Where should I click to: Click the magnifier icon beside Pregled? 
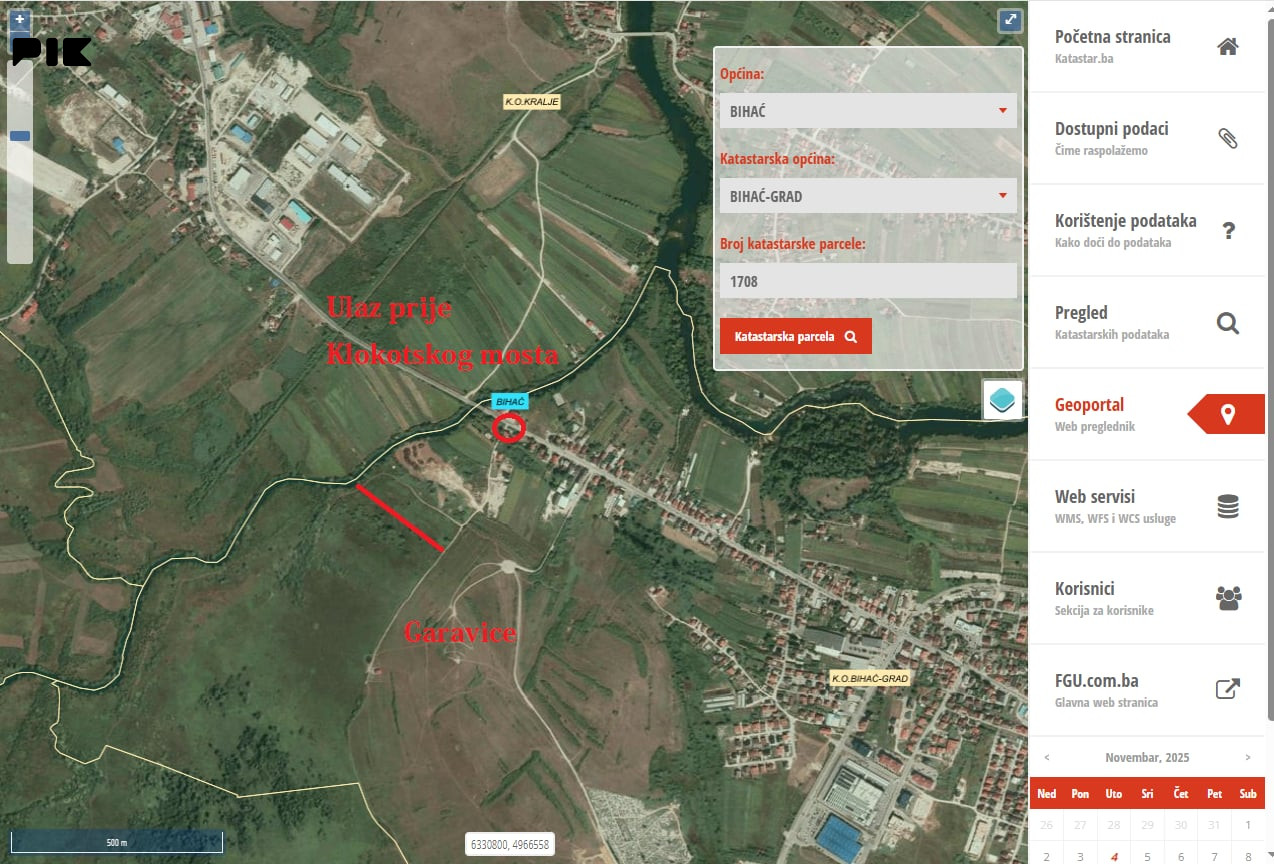[1228, 323]
